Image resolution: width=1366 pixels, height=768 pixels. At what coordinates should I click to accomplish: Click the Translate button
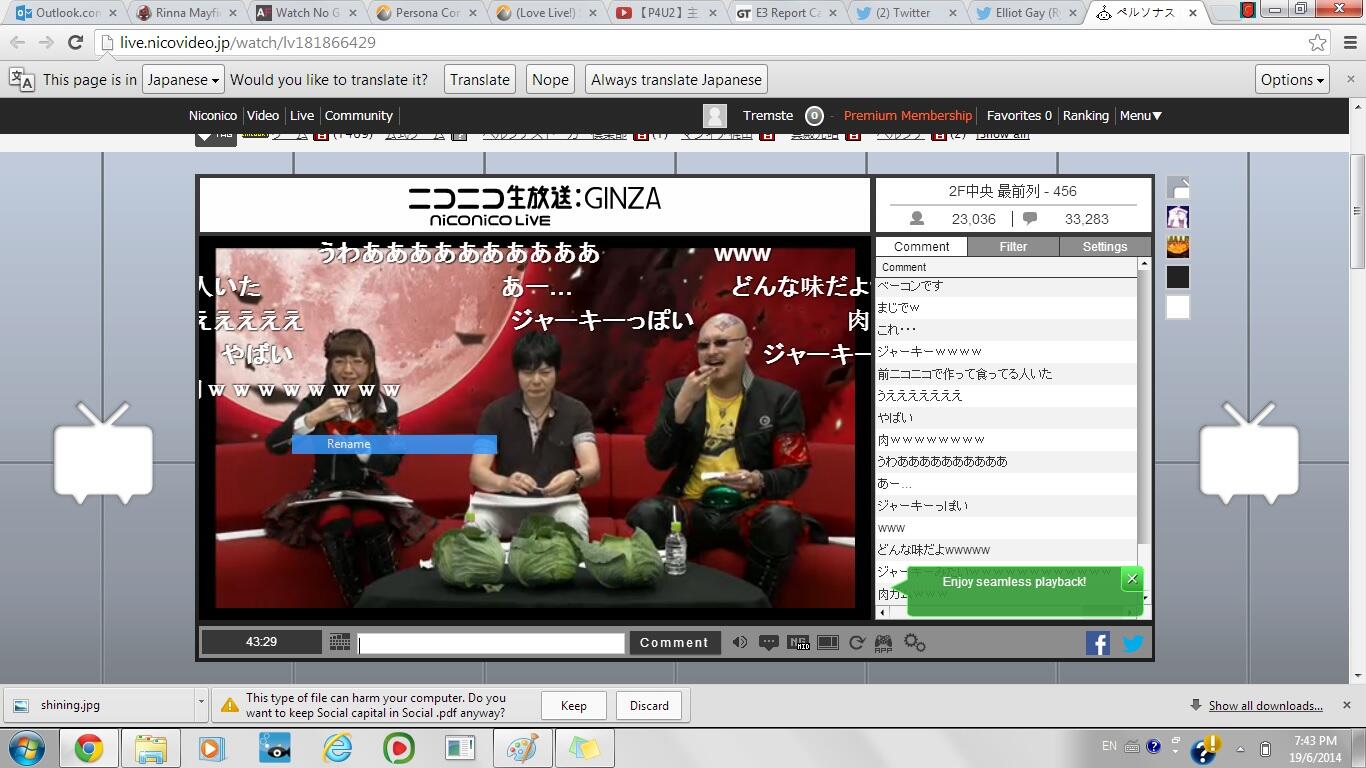(480, 80)
